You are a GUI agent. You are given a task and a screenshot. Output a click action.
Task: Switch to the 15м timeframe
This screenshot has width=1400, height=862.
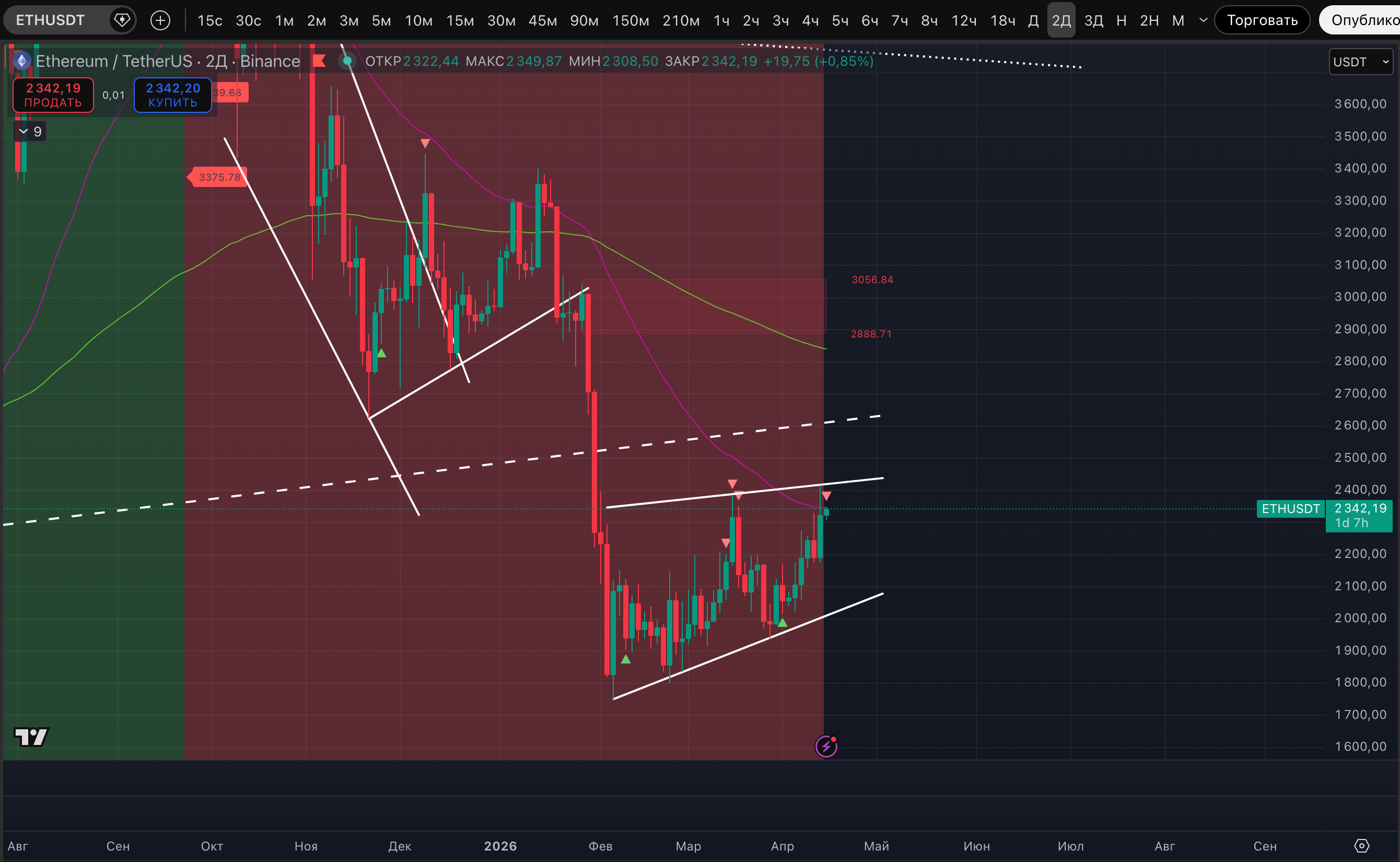460,20
